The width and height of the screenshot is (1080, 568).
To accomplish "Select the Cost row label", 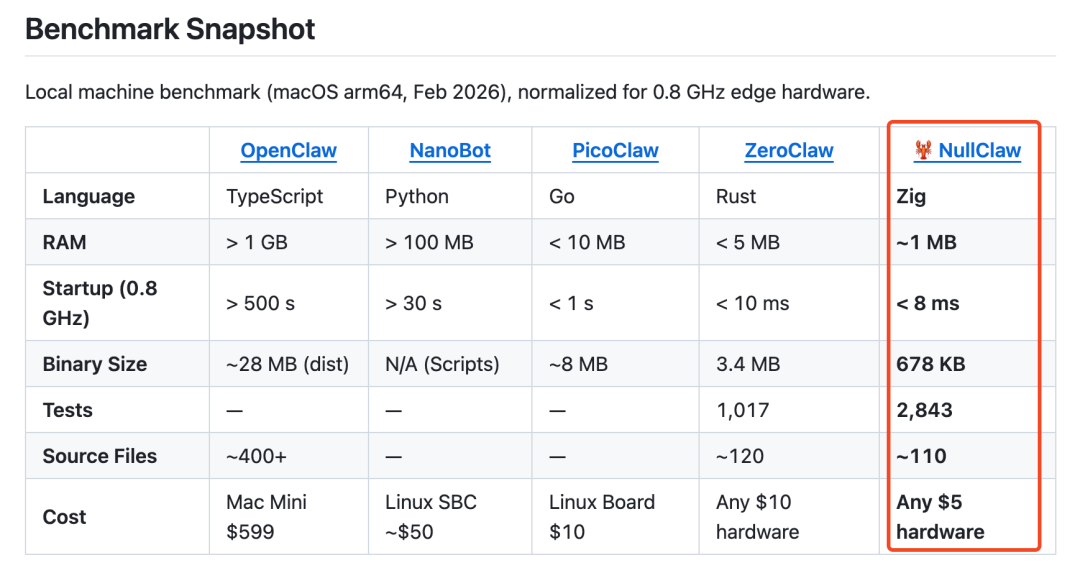I will pyautogui.click(x=64, y=517).
